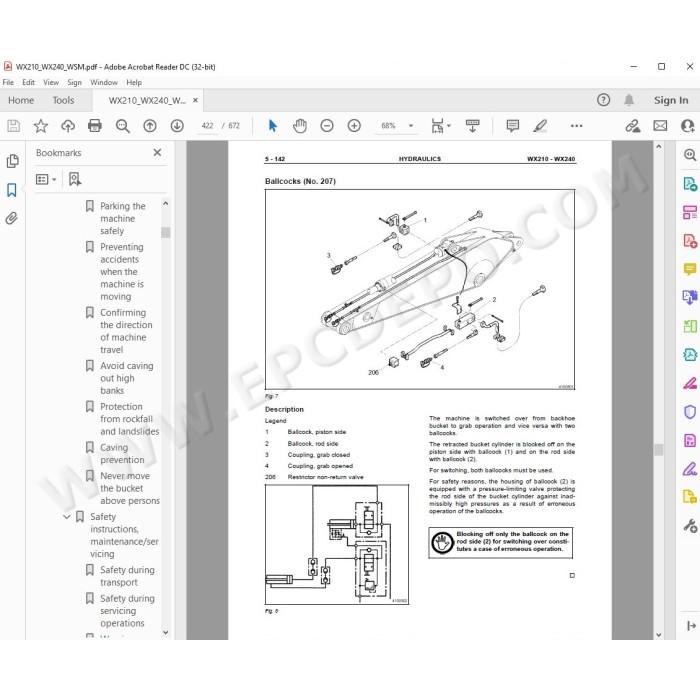Click document scrollbar up arrow
700x700 pixels.
[659, 147]
